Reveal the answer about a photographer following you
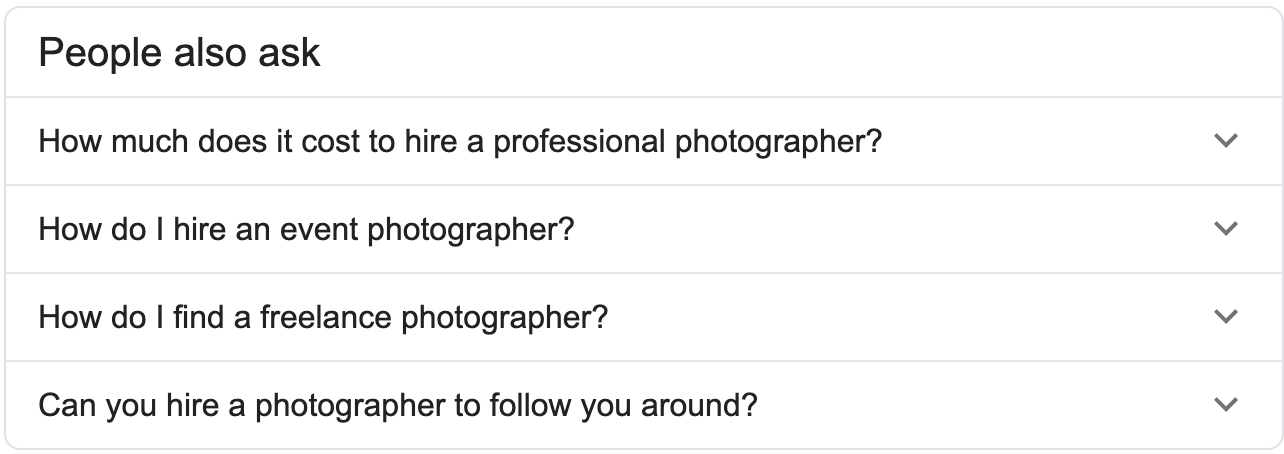 pos(398,405)
